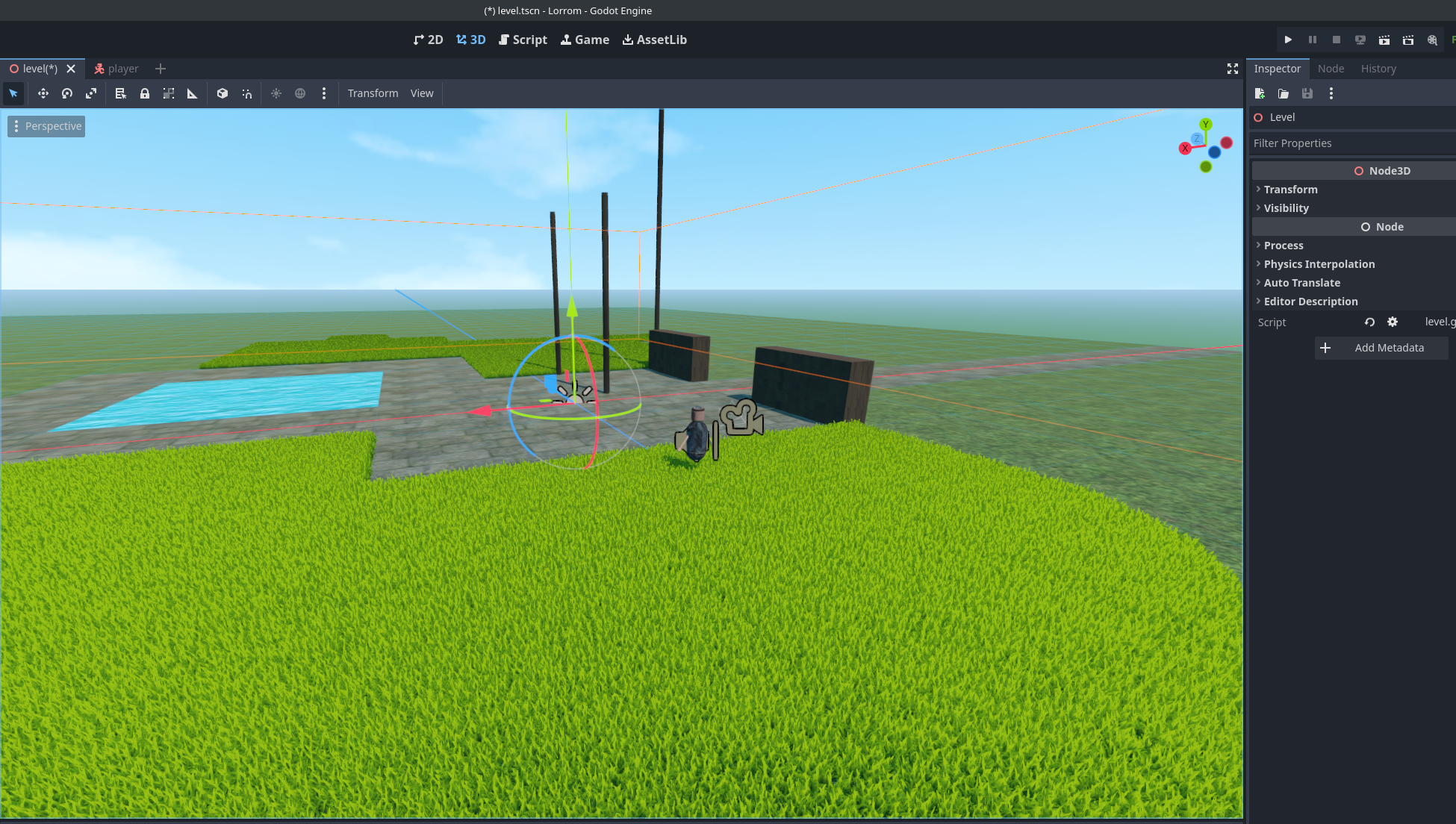Open the Game workspace
The image size is (1456, 824).
click(x=585, y=40)
